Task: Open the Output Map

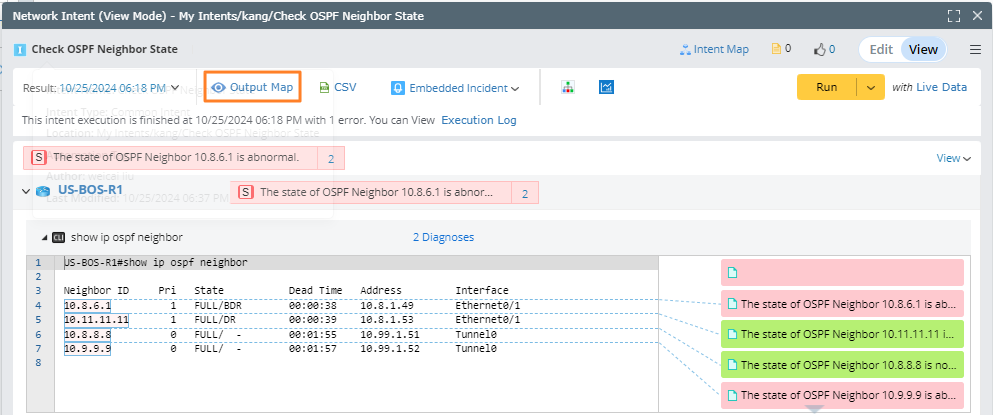Action: tap(252, 87)
